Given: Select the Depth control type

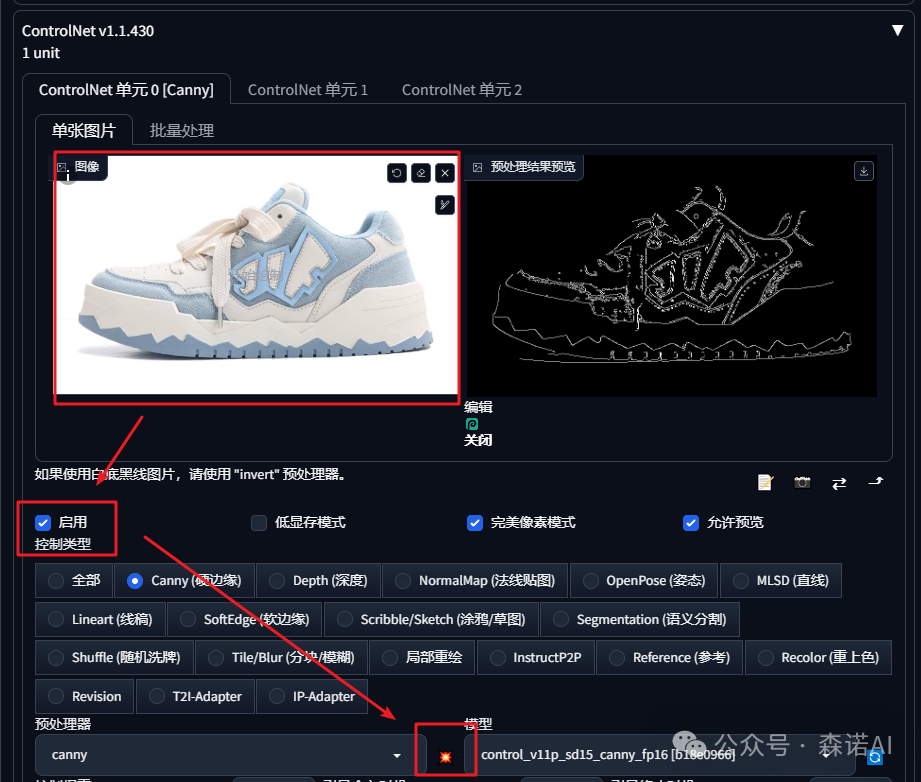Looking at the screenshot, I should tap(318, 580).
